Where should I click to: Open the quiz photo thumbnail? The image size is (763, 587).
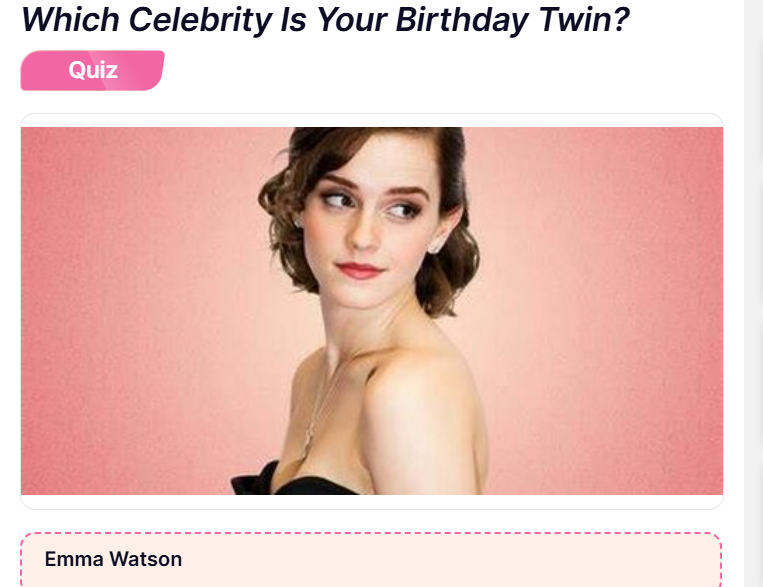[x=372, y=311]
